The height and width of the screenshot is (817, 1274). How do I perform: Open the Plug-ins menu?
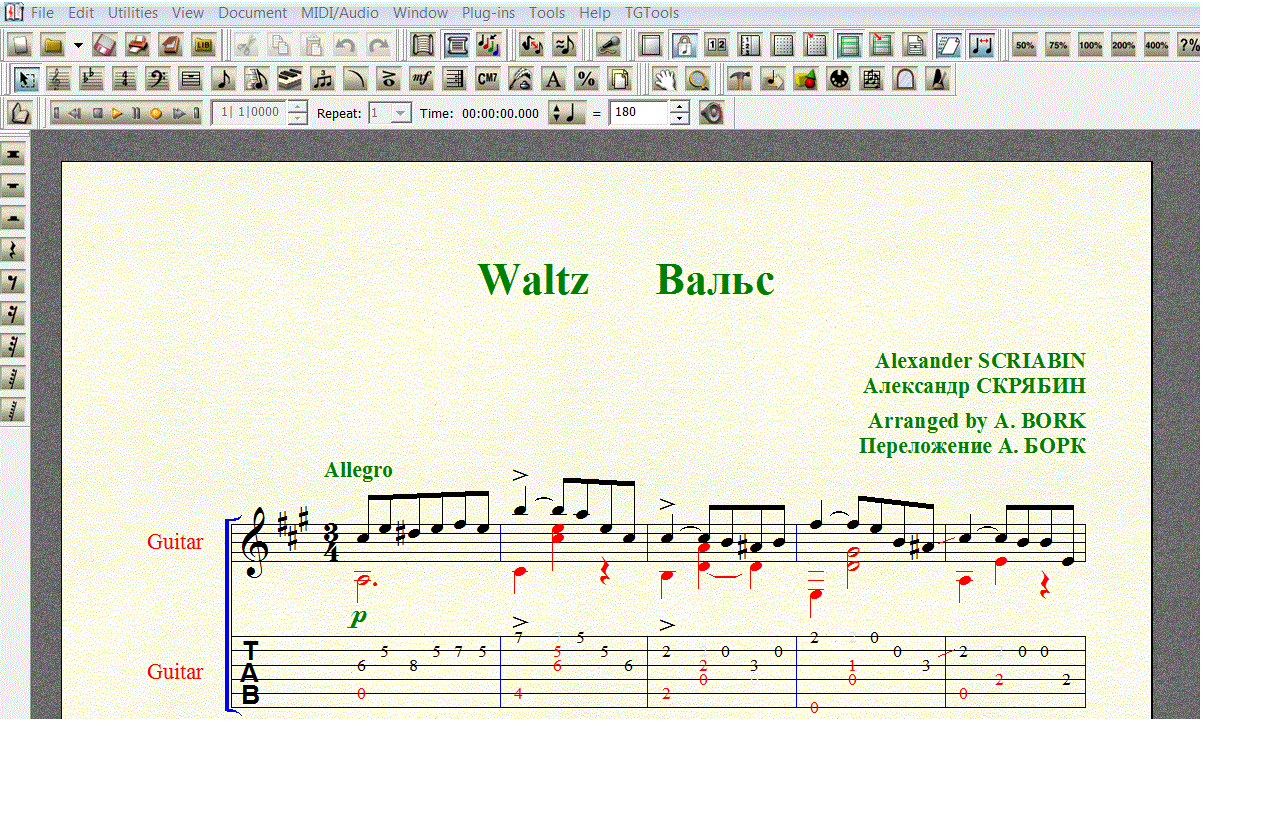point(489,13)
